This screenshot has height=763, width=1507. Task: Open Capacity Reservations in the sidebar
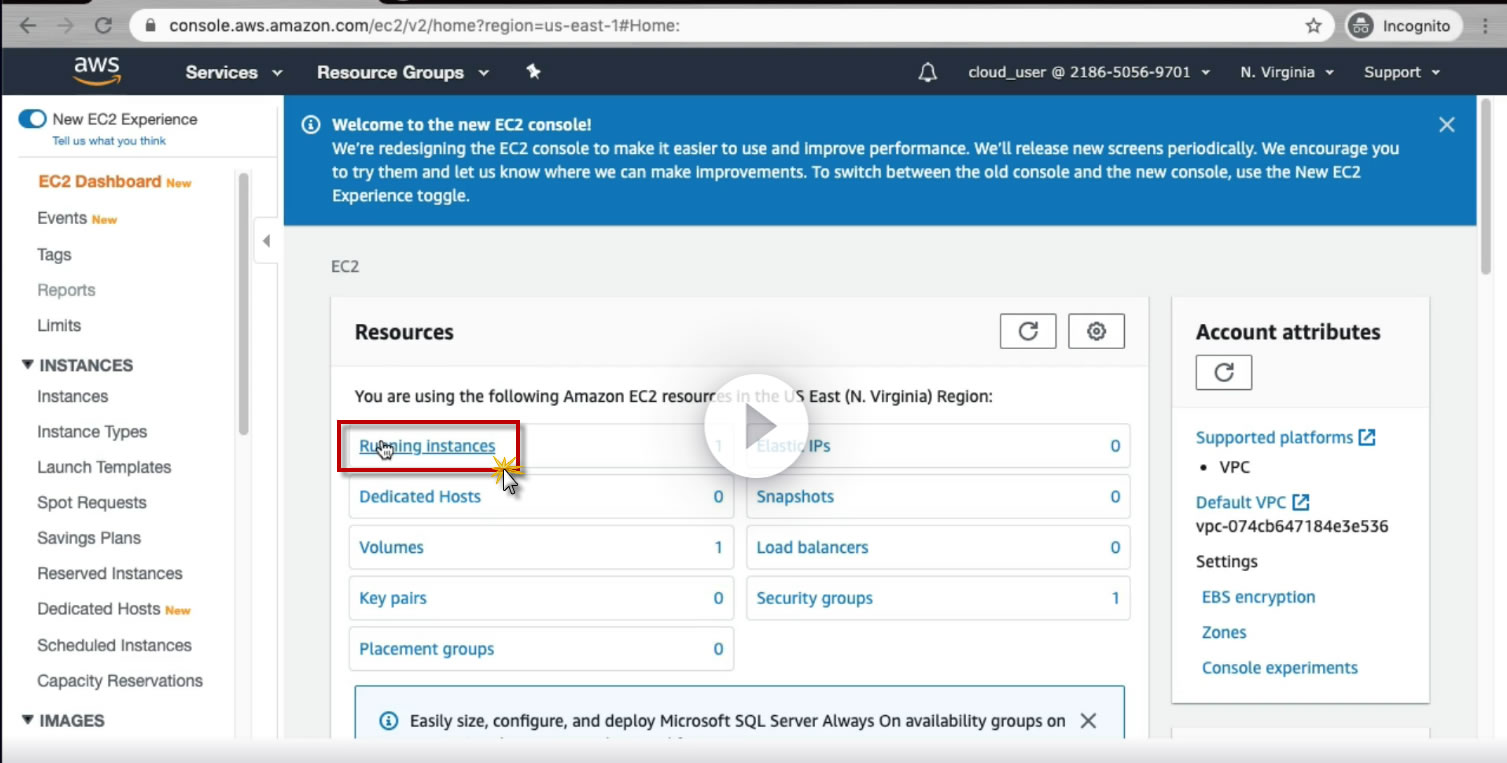(x=120, y=680)
